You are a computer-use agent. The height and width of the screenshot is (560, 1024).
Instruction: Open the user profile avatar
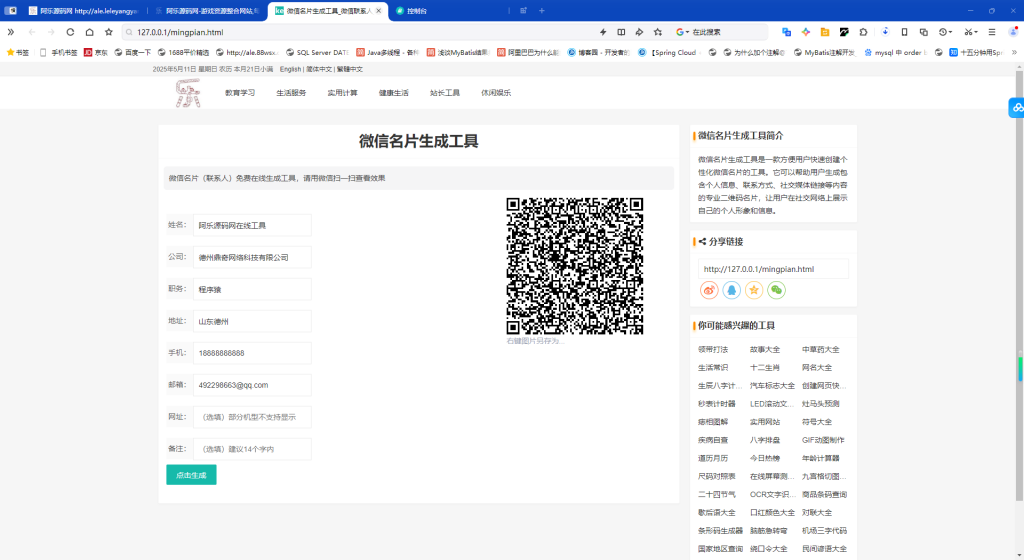[x=1013, y=32]
